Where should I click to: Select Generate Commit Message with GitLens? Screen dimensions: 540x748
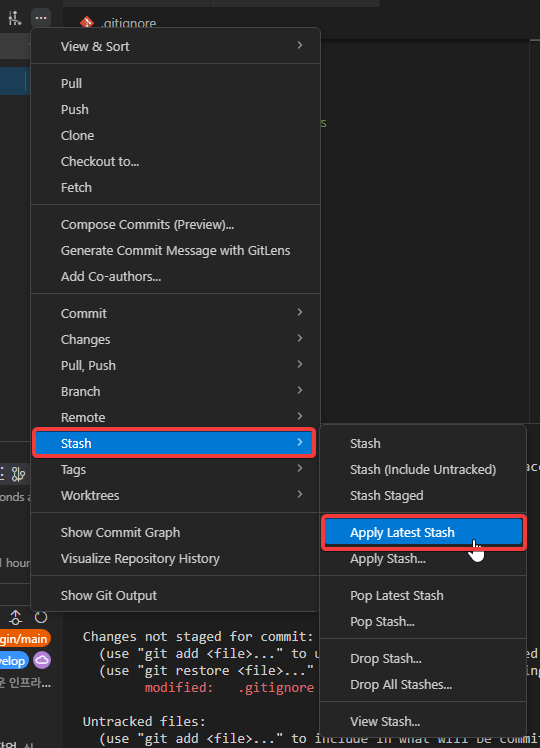click(175, 250)
